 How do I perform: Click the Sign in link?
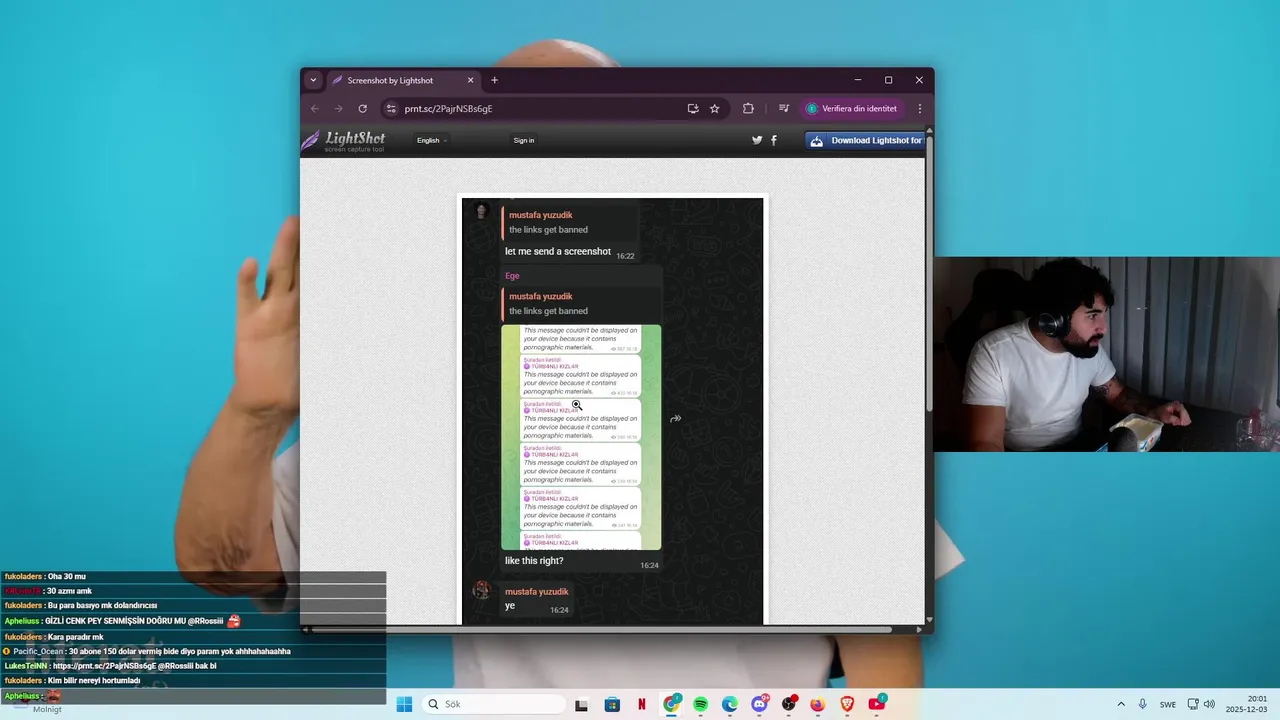pos(524,140)
